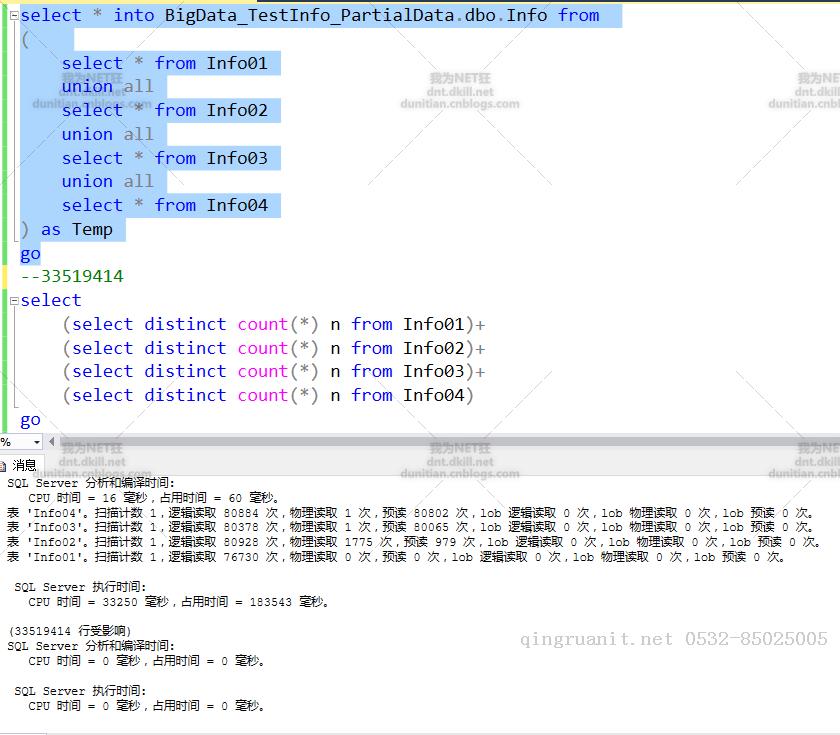Click the 'Temp' alias name
Screen dimensions: 840x735
pyautogui.click(x=92, y=229)
